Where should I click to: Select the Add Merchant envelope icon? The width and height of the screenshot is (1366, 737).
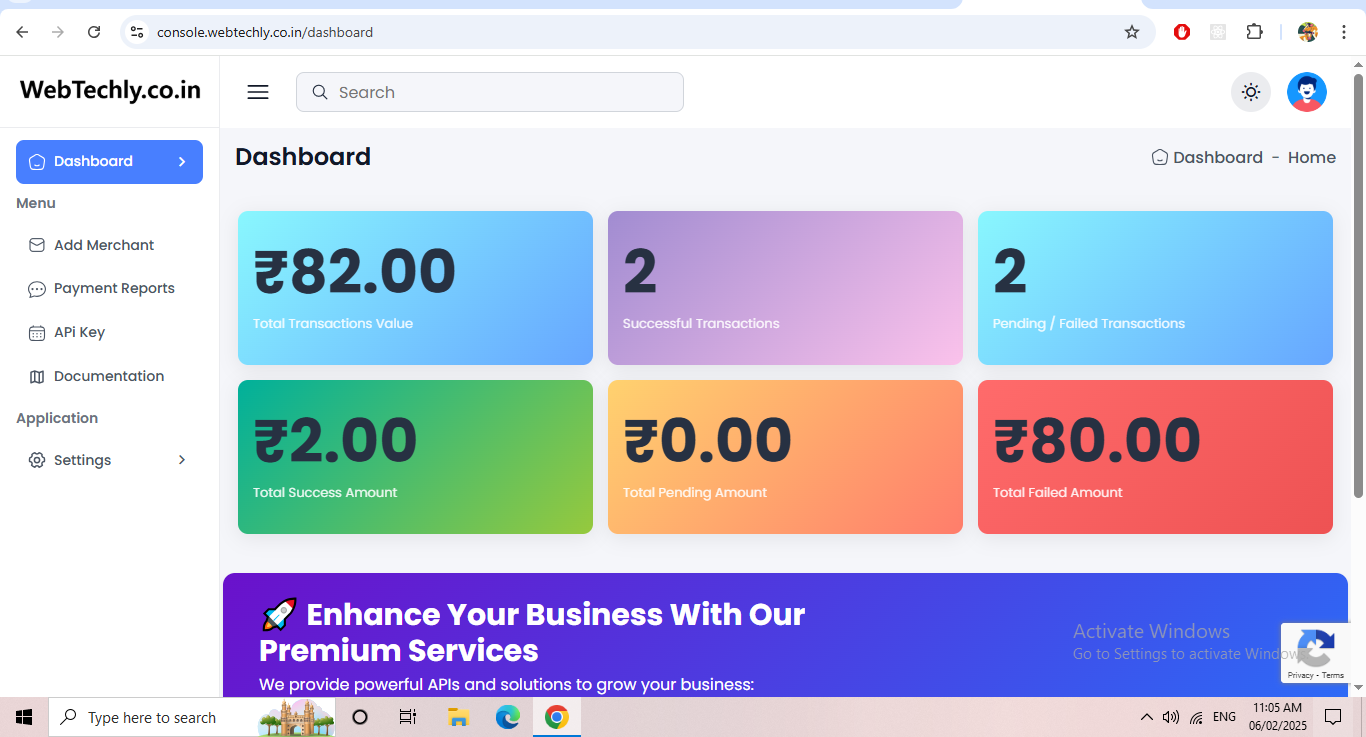[x=36, y=245]
